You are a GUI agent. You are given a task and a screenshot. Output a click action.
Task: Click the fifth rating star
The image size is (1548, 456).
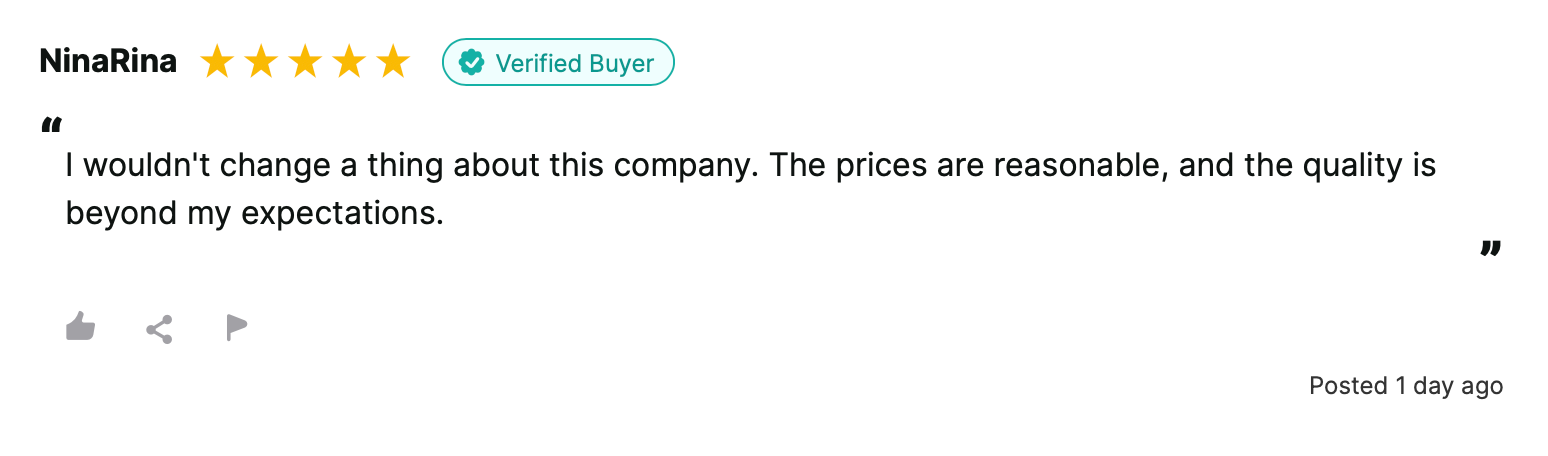393,62
